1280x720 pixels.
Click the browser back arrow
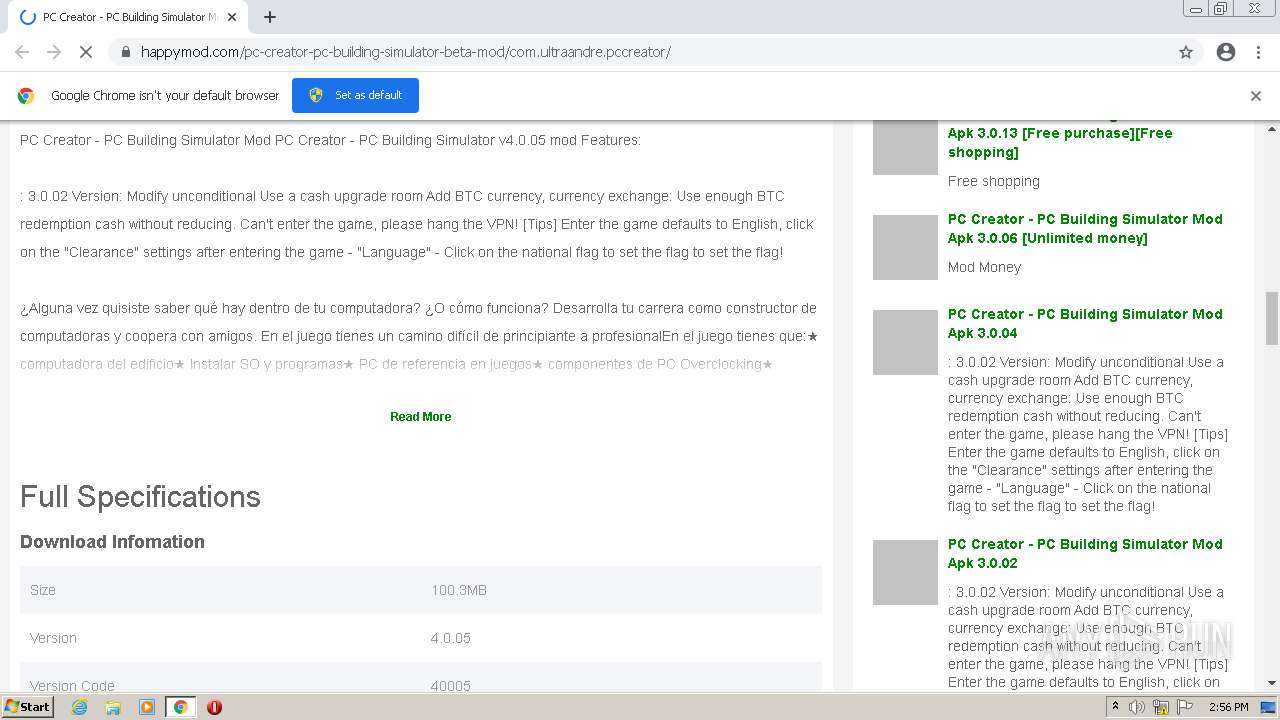(22, 52)
